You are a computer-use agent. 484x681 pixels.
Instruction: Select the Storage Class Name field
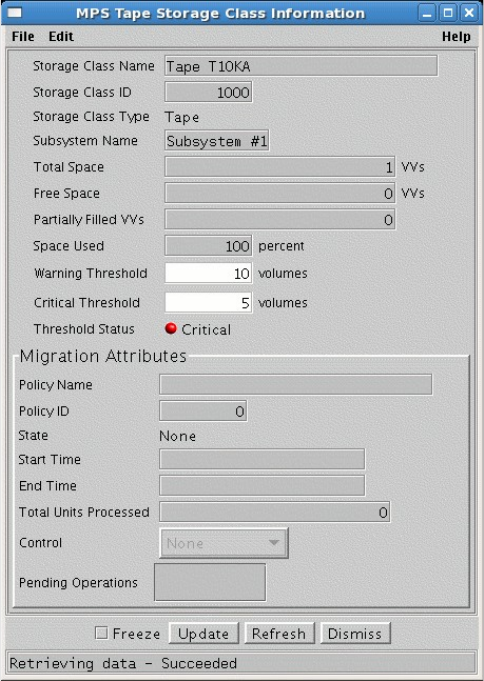coord(301,66)
